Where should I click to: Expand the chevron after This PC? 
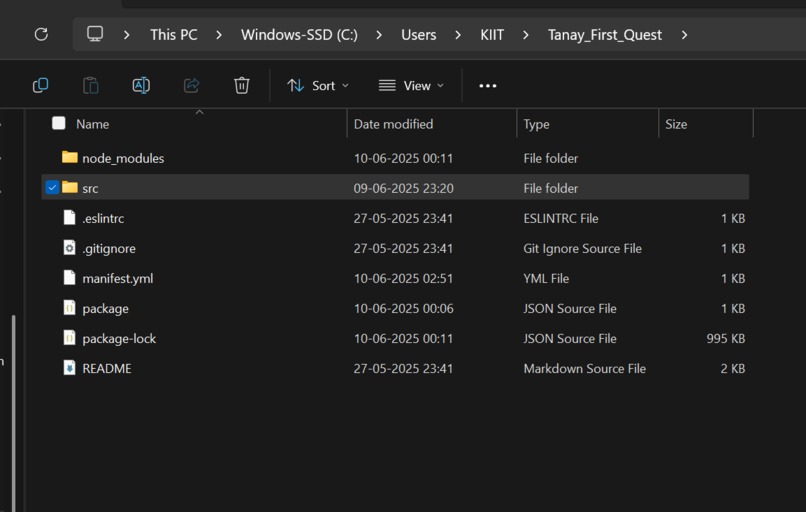219,35
